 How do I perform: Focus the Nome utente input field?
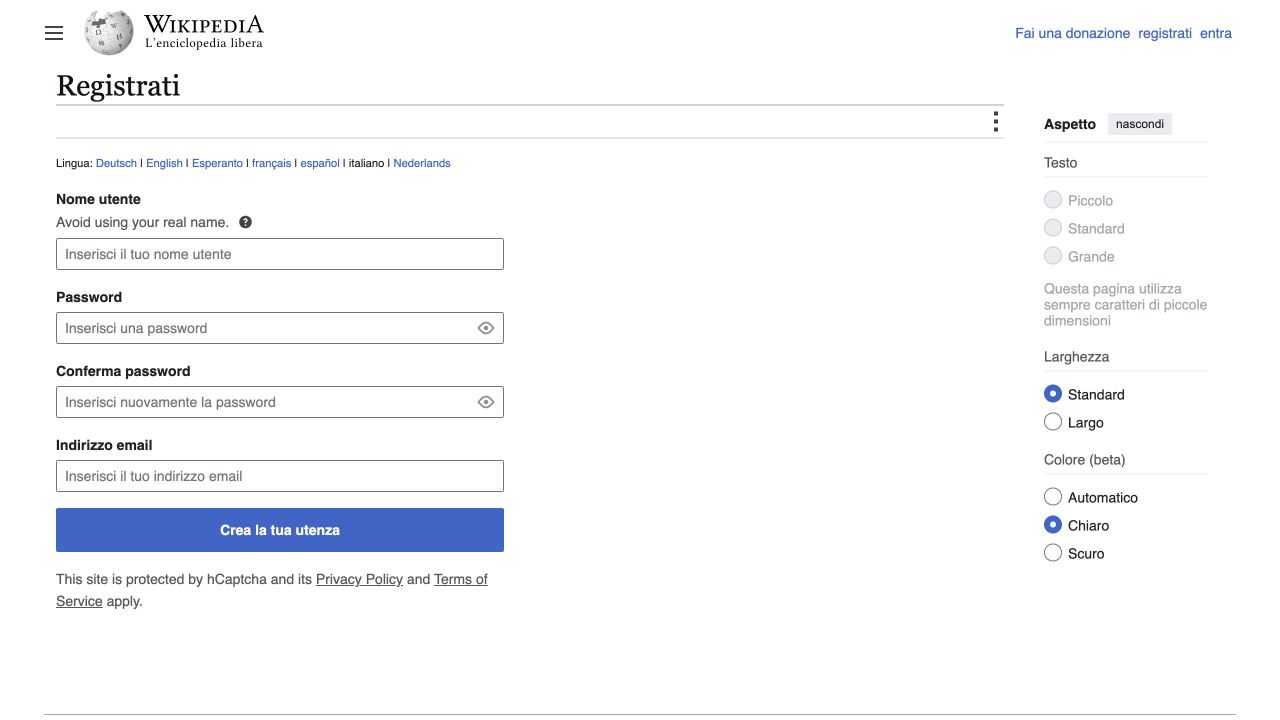(280, 254)
